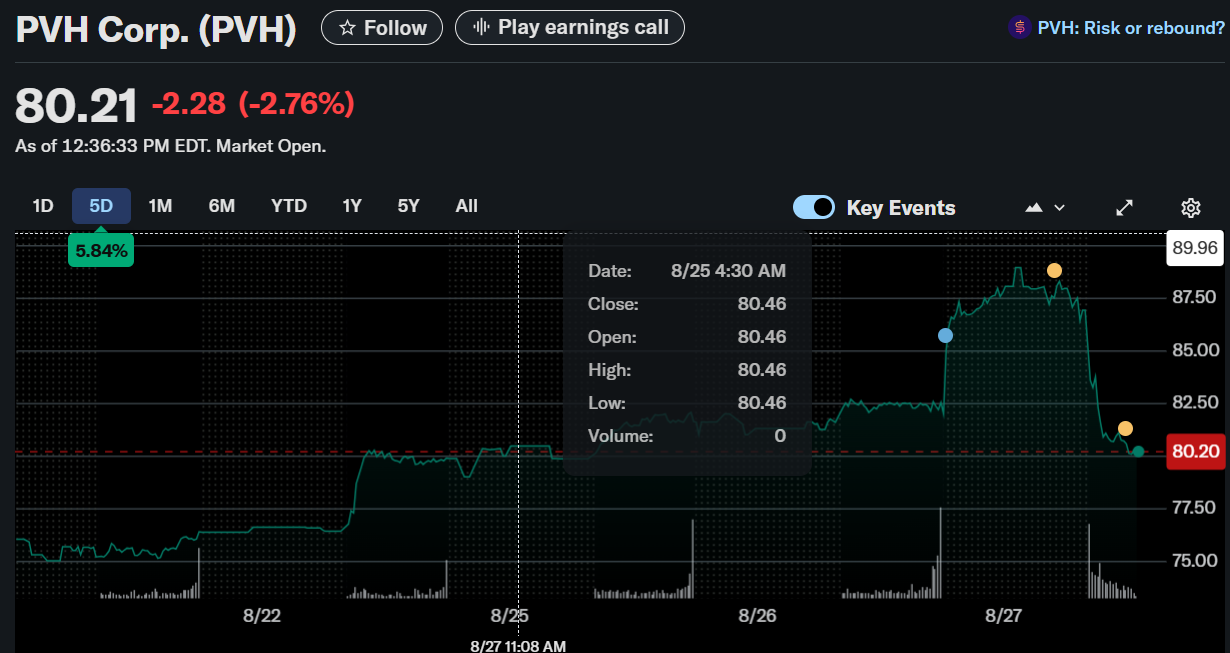Click the 8/22 date axis label

262,615
